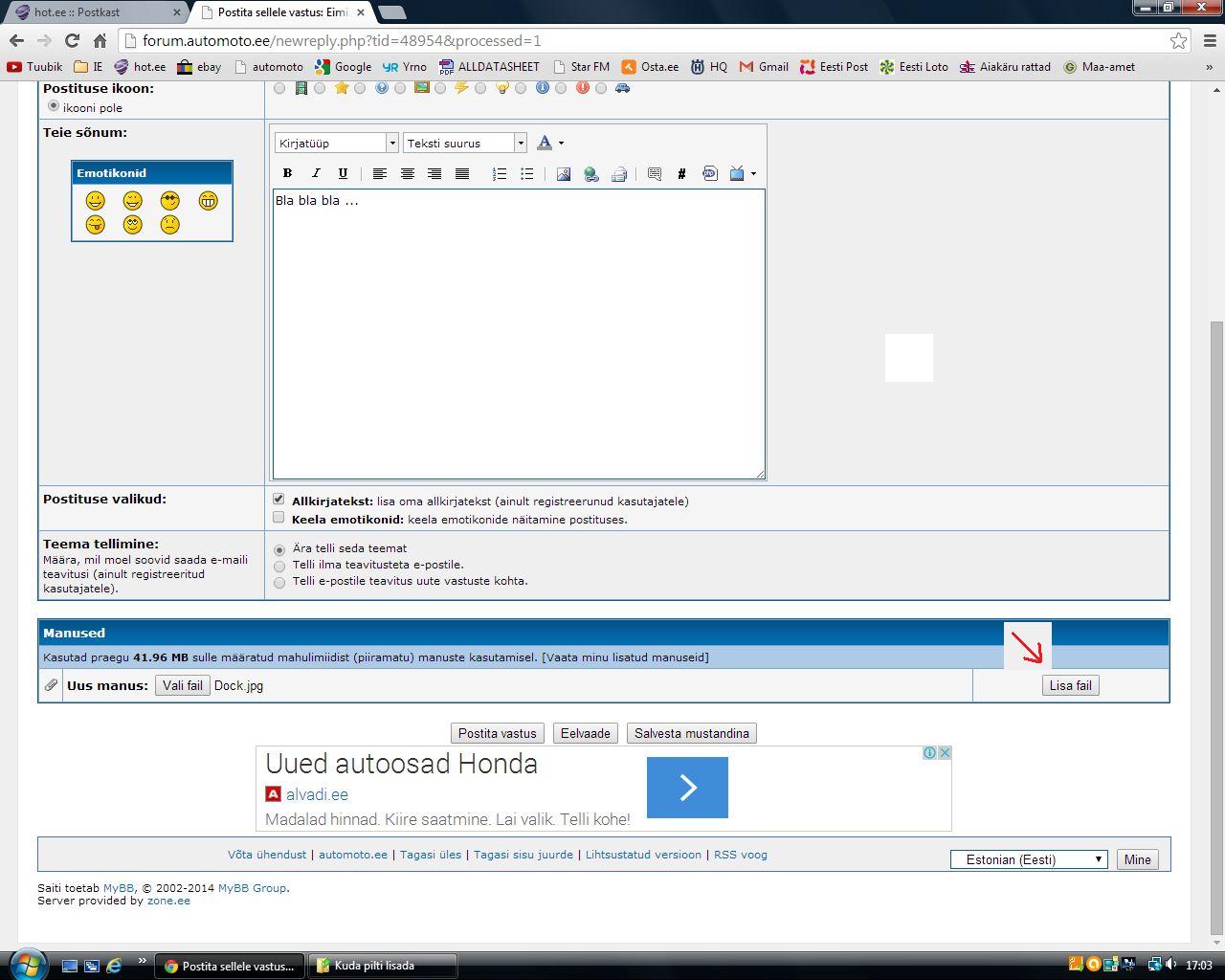
Task: Open the Kirjatüüp font dropdown
Action: (336, 143)
